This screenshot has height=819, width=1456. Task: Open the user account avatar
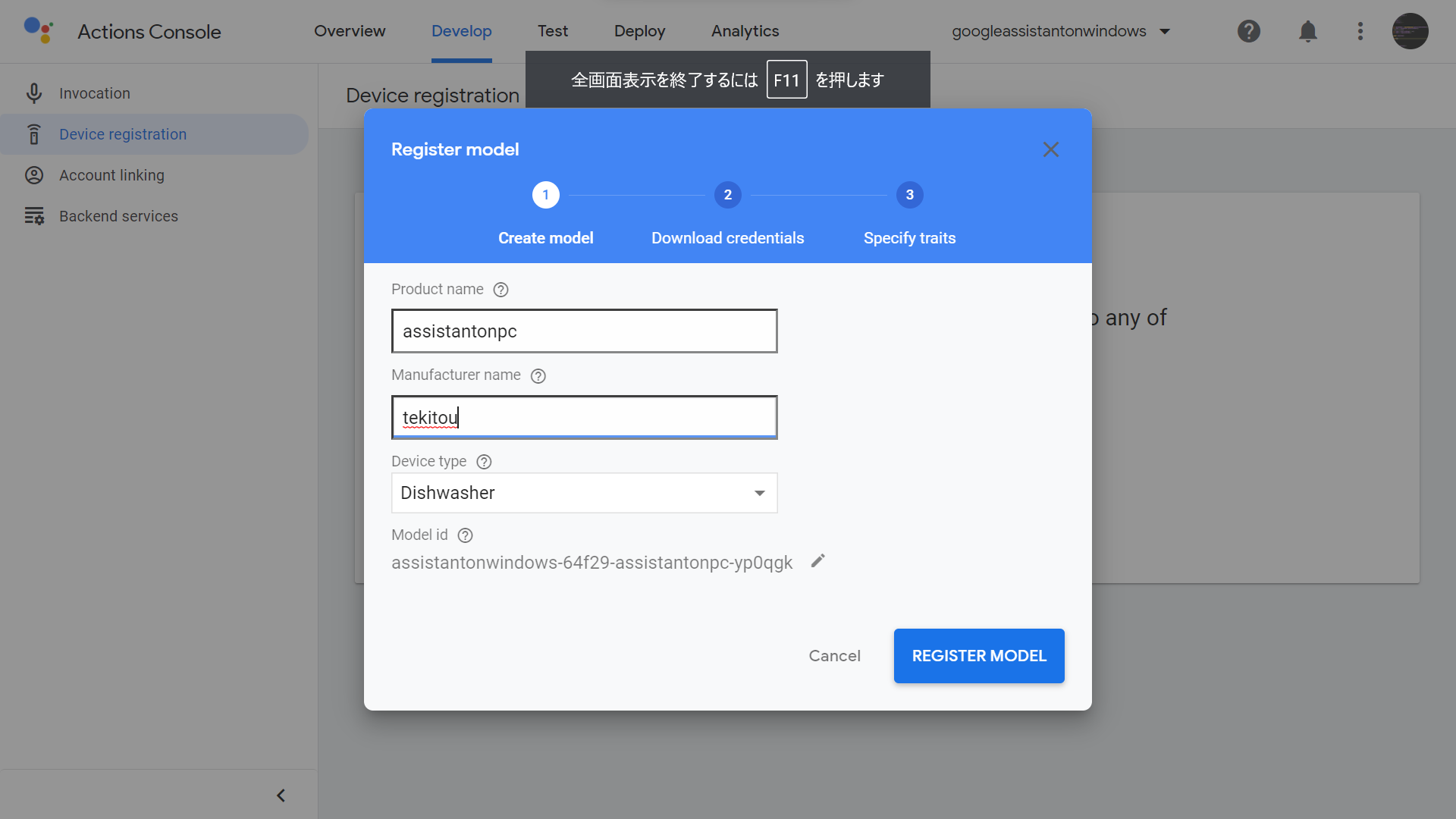point(1410,31)
